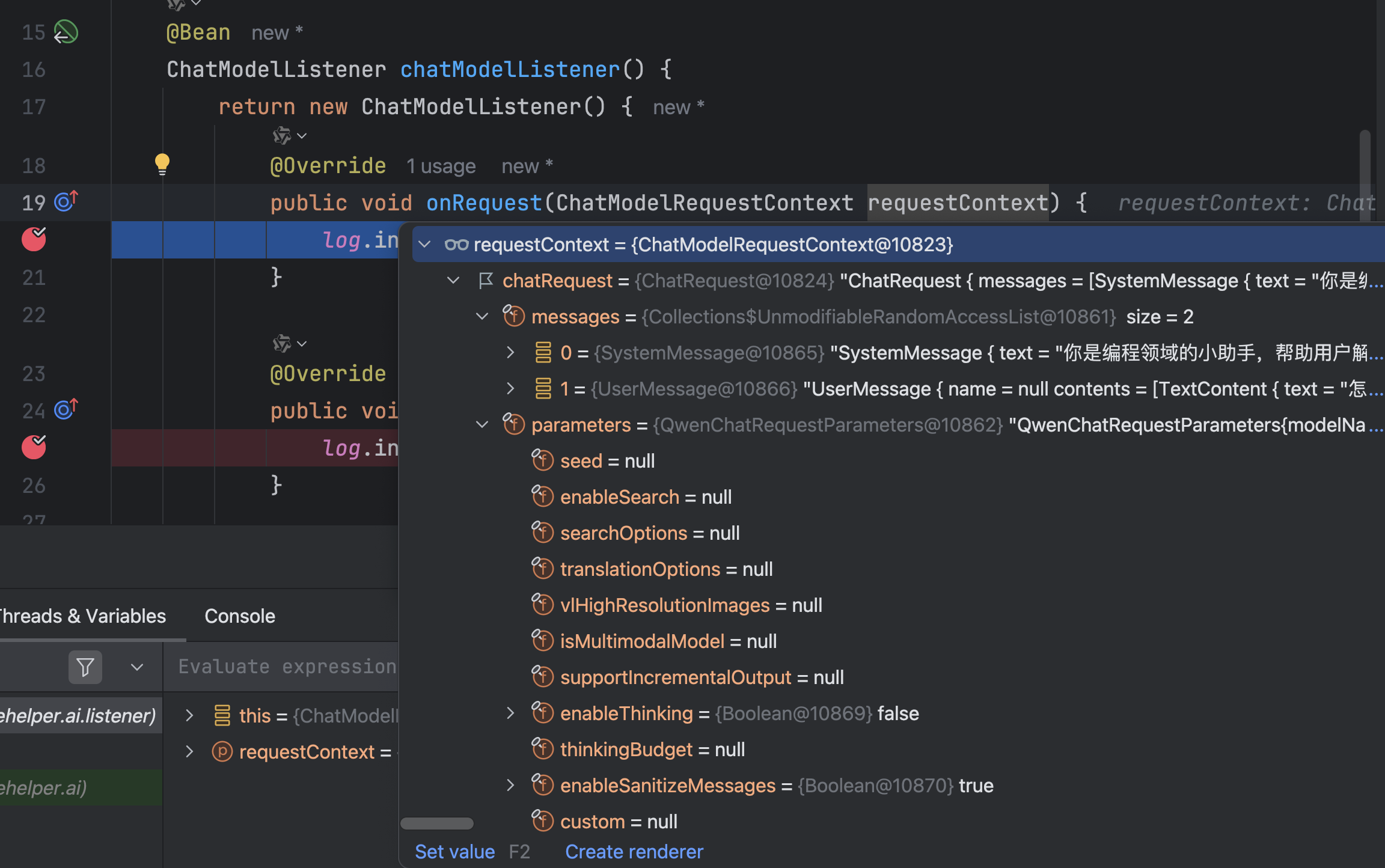Viewport: 1385px width, 868px height.
Task: Click the implements-method gutter icon on line 19
Action: point(66,202)
